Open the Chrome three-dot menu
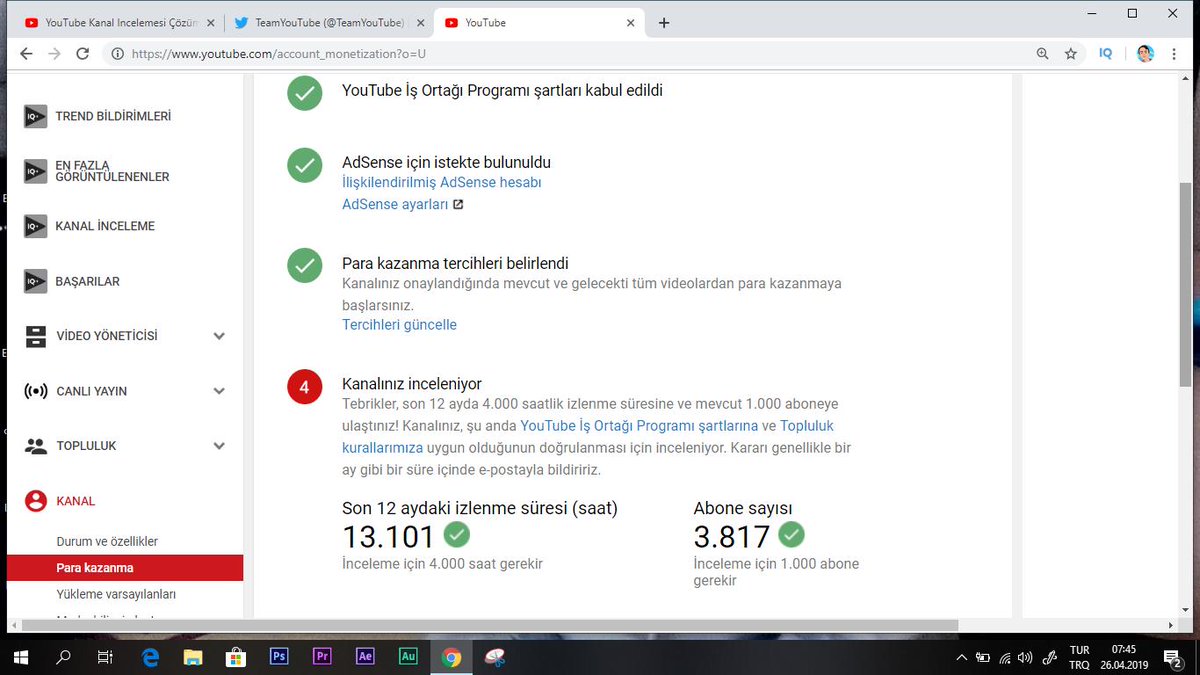Image resolution: width=1200 pixels, height=675 pixels. 1176,54
